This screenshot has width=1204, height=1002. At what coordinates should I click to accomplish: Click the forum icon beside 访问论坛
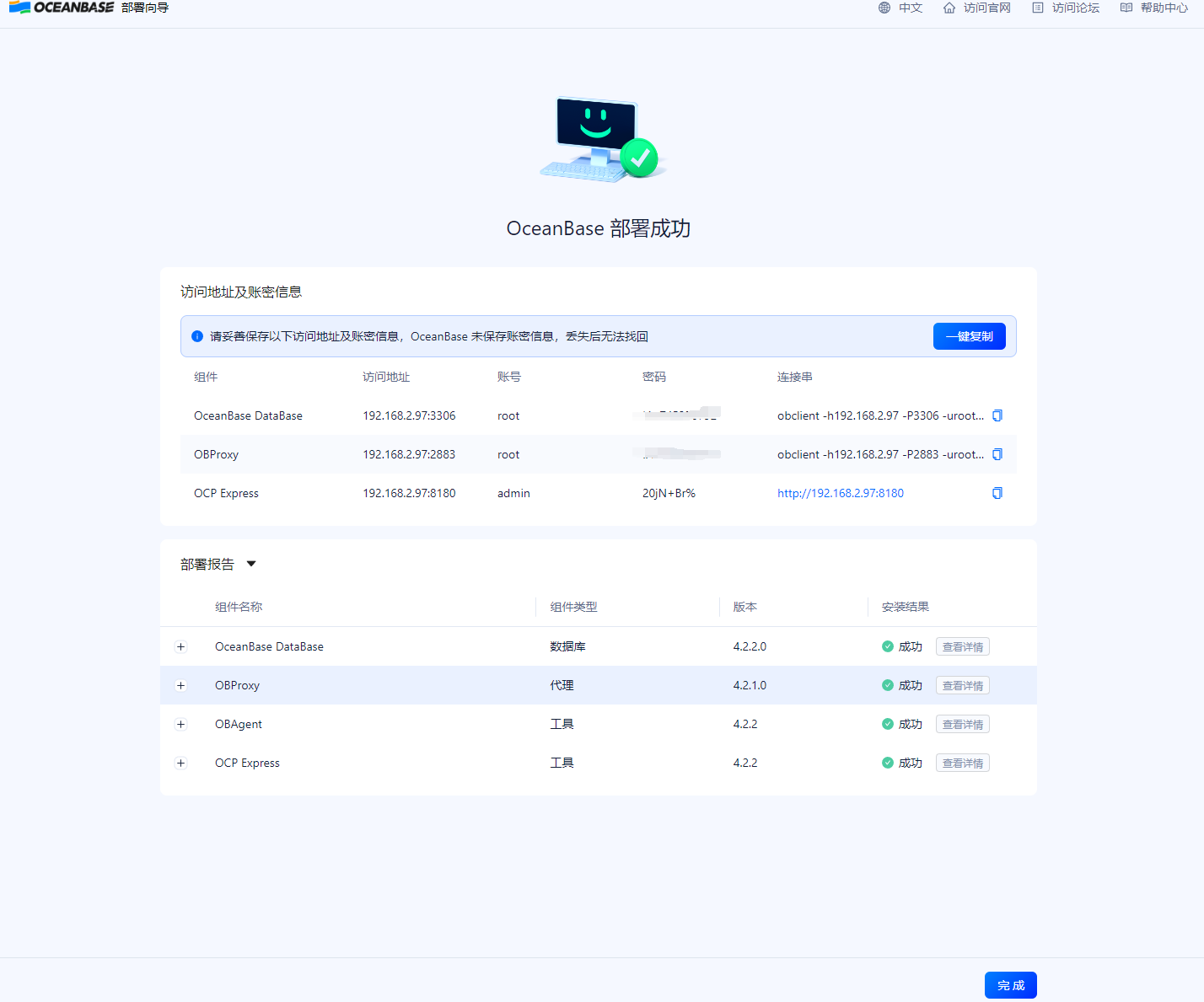pyautogui.click(x=1038, y=8)
